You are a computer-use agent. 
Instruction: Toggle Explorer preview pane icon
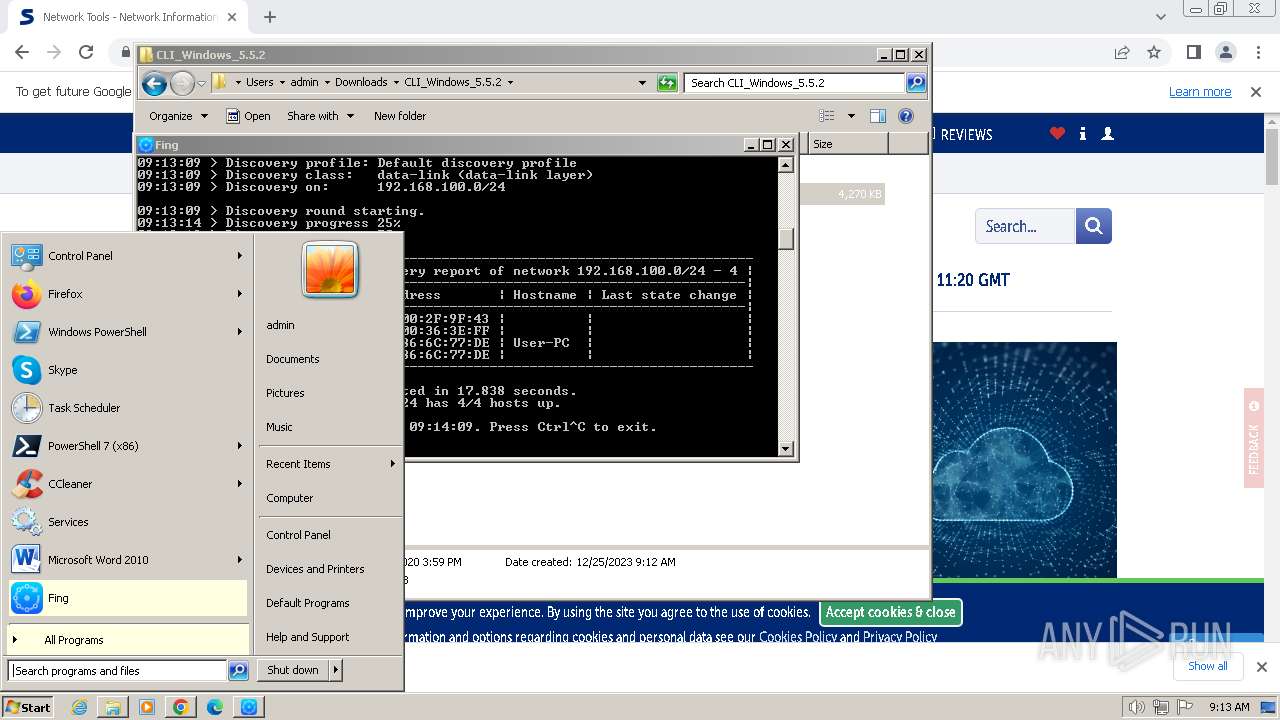[878, 116]
